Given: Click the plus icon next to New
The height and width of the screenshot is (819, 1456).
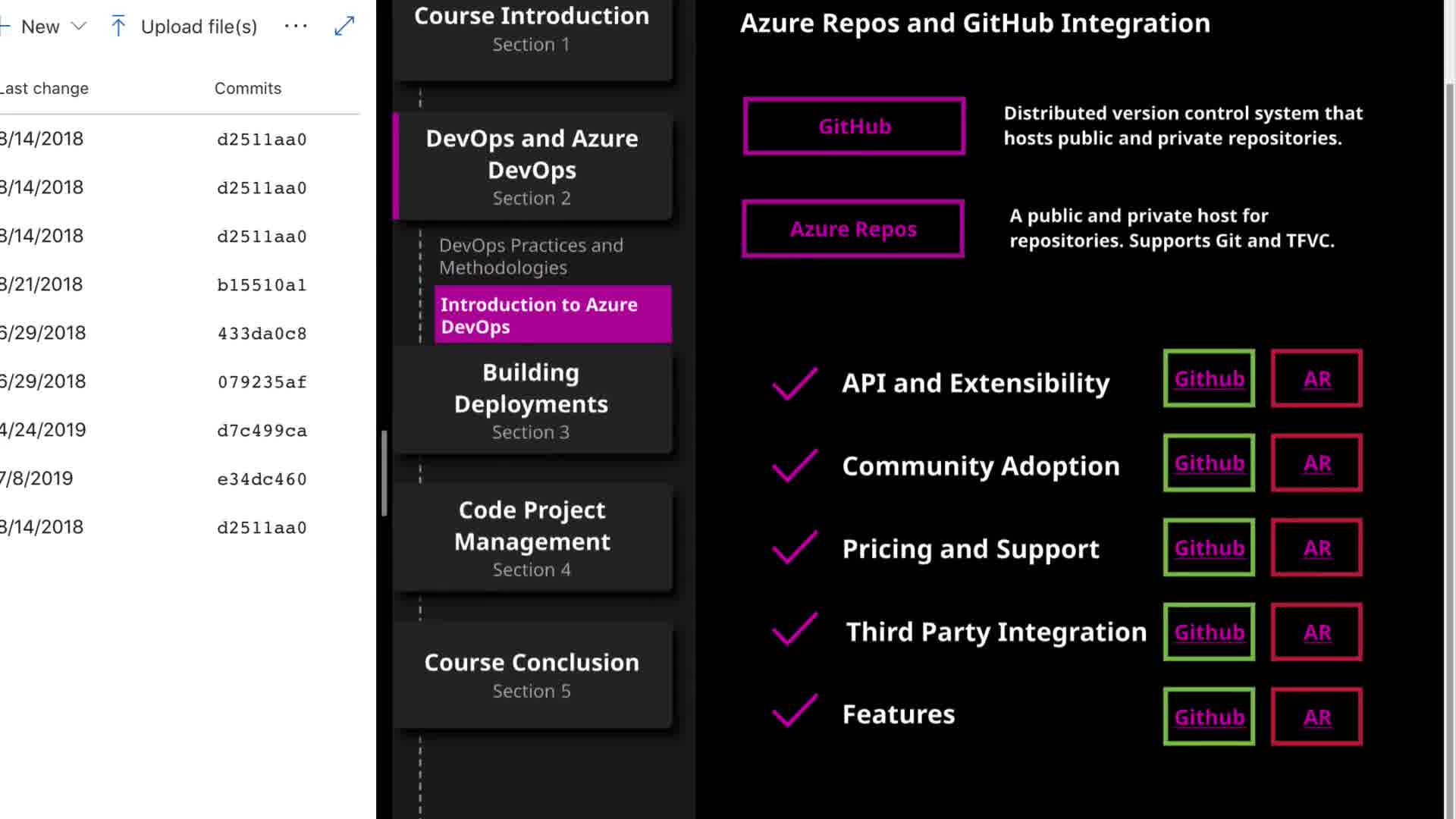Looking at the screenshot, I should (5, 27).
